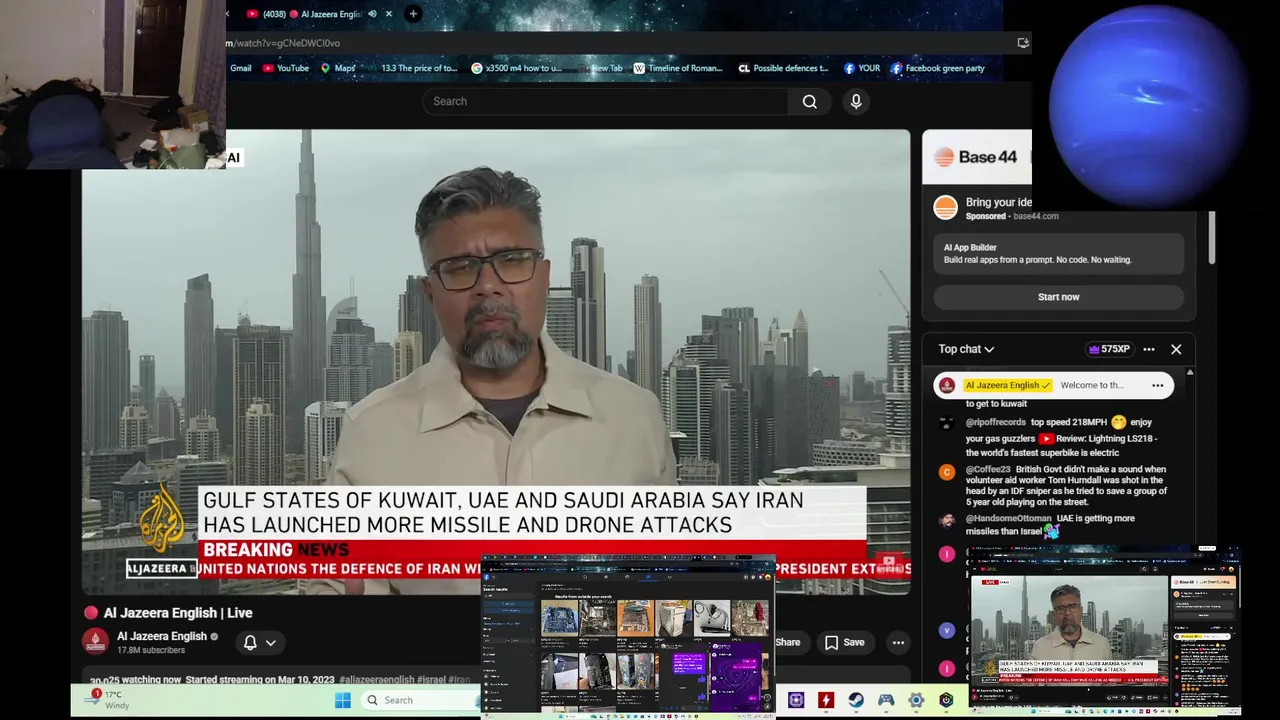Viewport: 1280px width, 720px height.
Task: Click the 575XP crown badge in chat
Action: (1109, 349)
